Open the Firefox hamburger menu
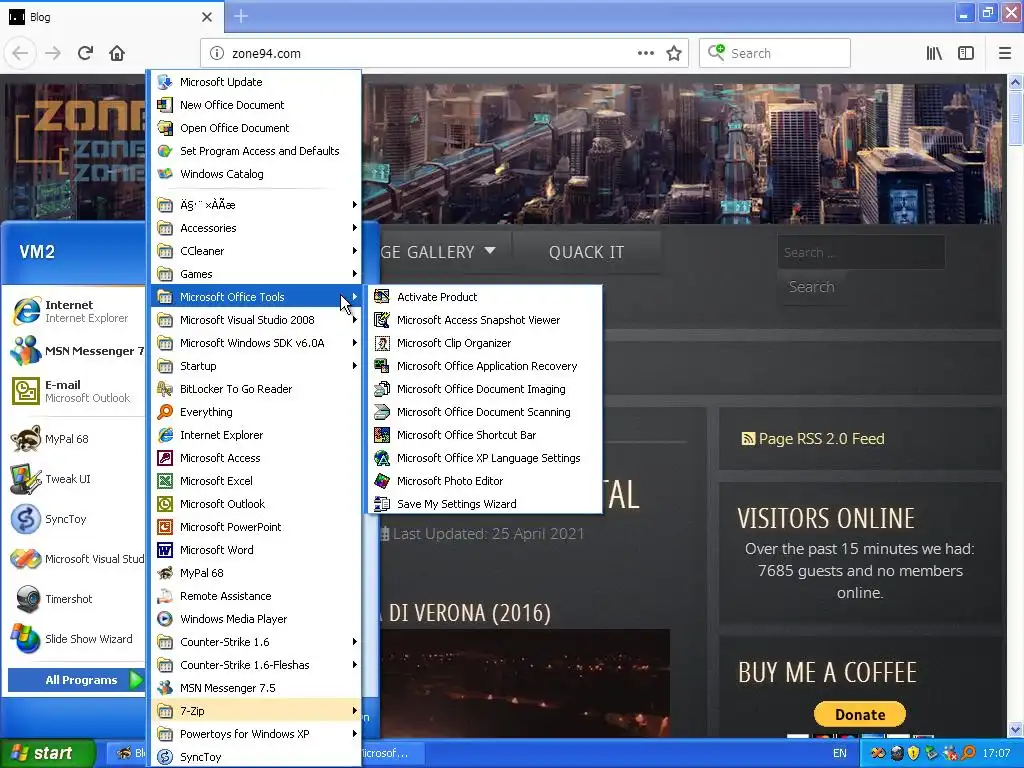1024x768 pixels. 1004,54
